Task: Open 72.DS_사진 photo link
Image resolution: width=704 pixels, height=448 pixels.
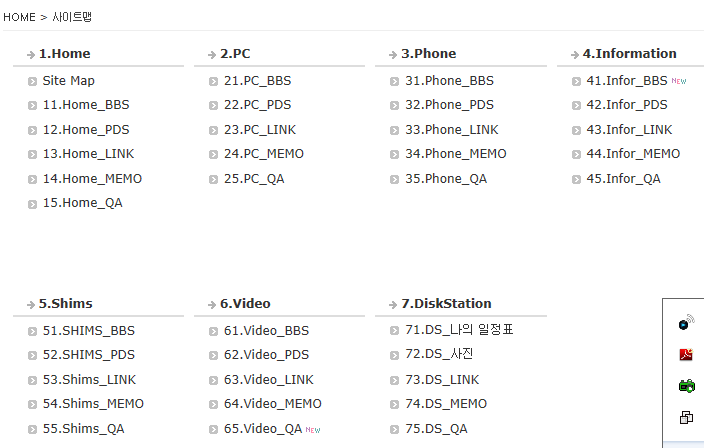Action: tap(439, 355)
